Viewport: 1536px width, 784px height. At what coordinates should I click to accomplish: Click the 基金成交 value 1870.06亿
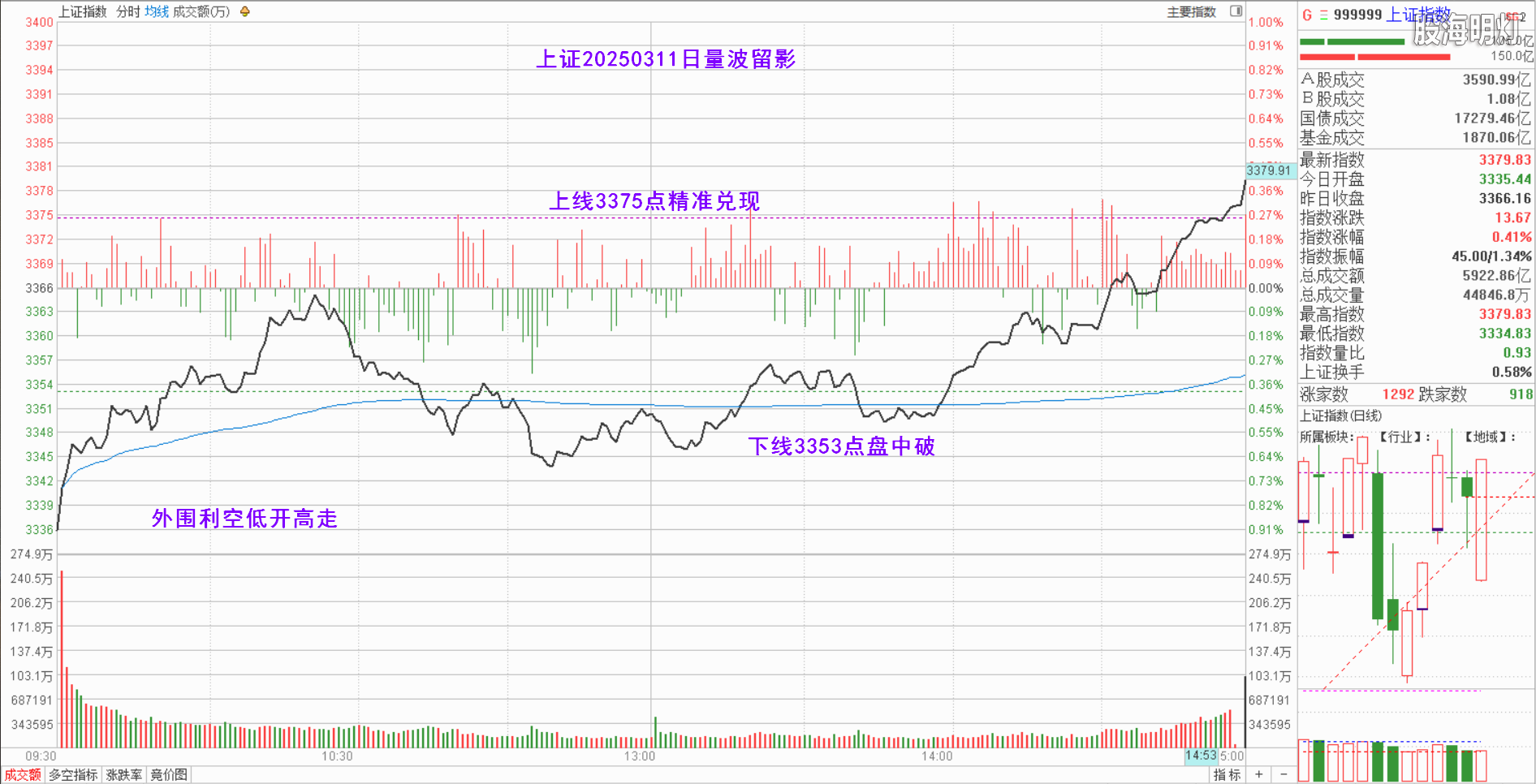click(1496, 138)
